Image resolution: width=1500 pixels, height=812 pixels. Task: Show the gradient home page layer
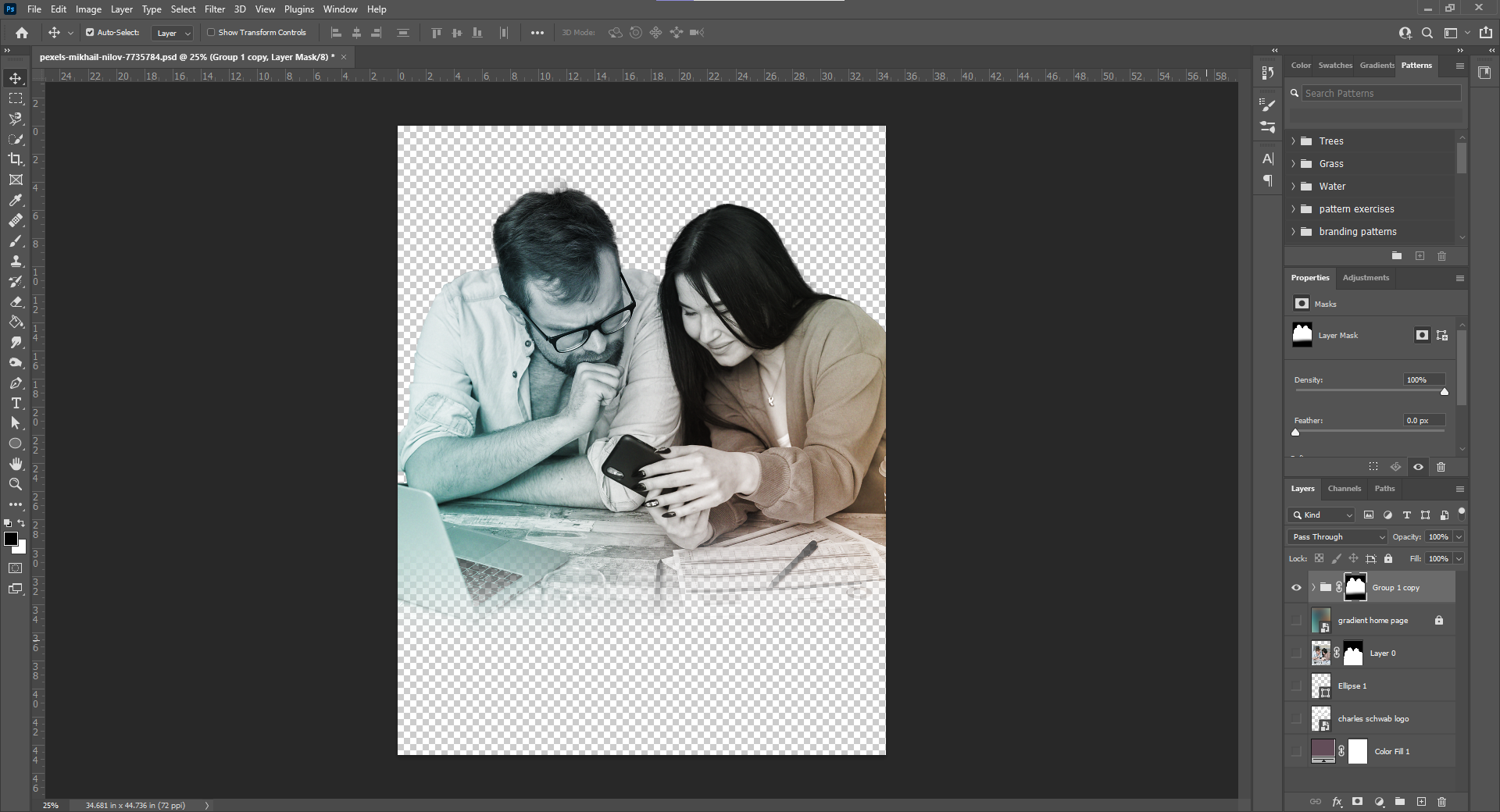coord(1297,621)
